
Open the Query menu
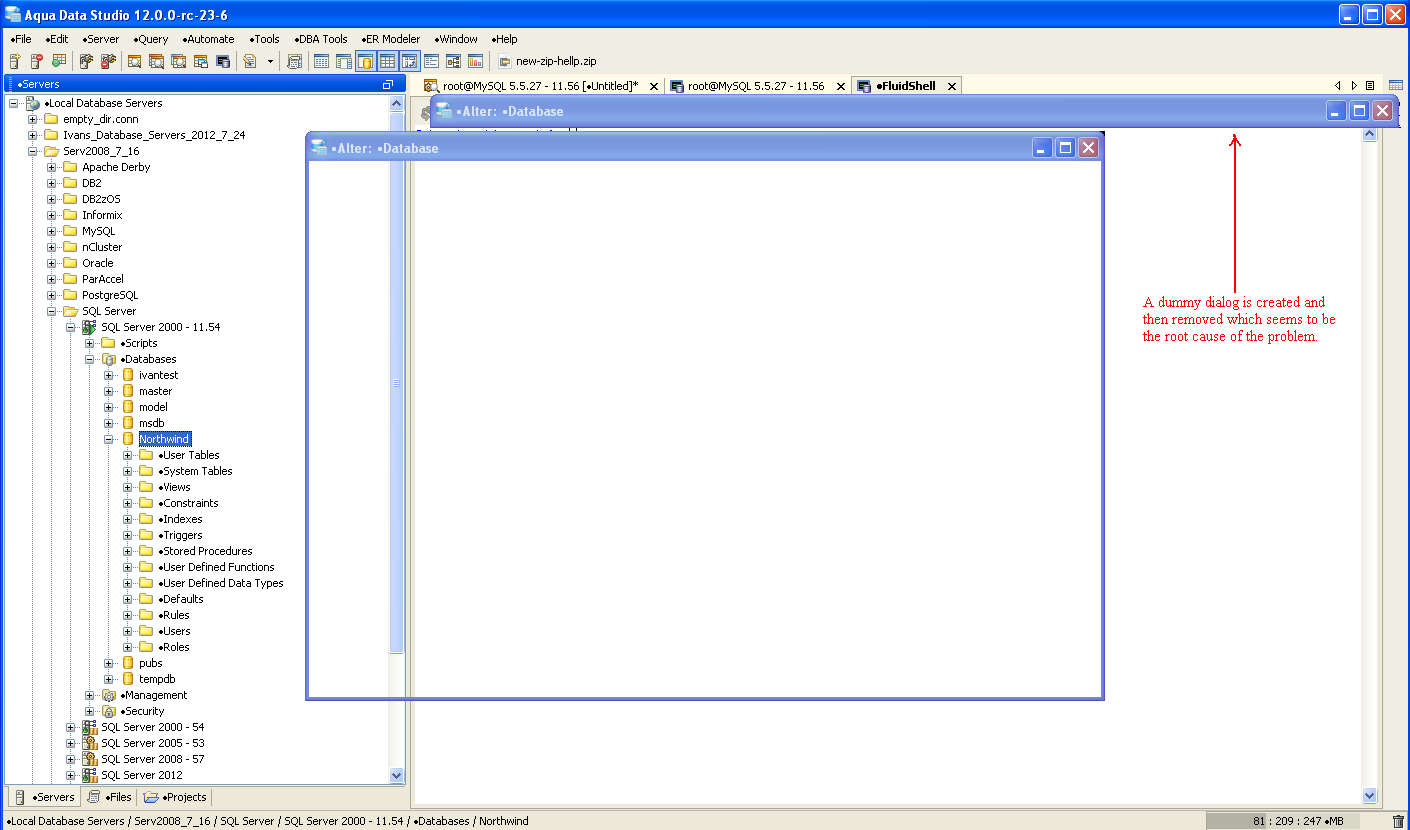point(151,39)
